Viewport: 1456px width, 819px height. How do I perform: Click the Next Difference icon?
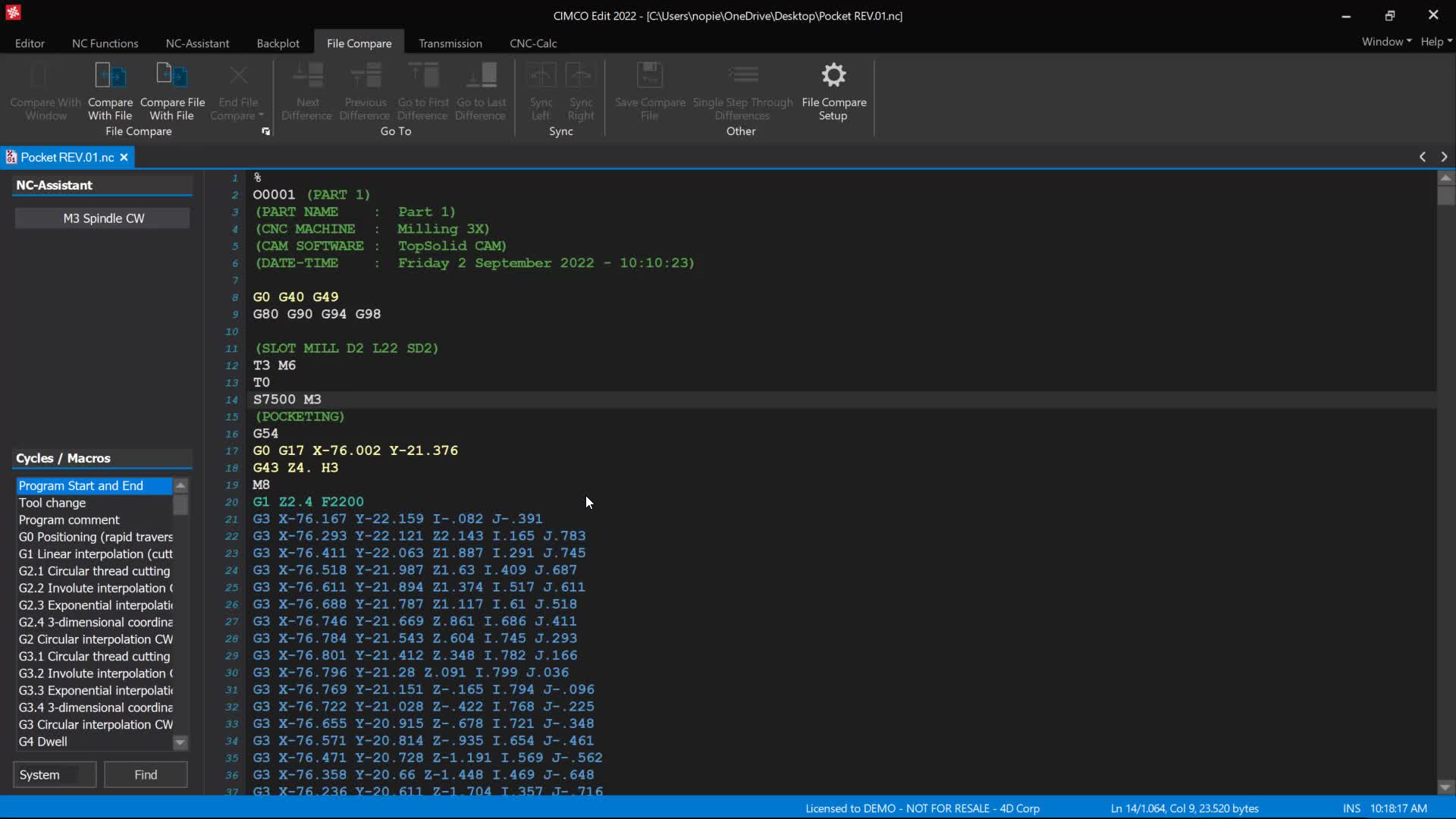tap(307, 76)
